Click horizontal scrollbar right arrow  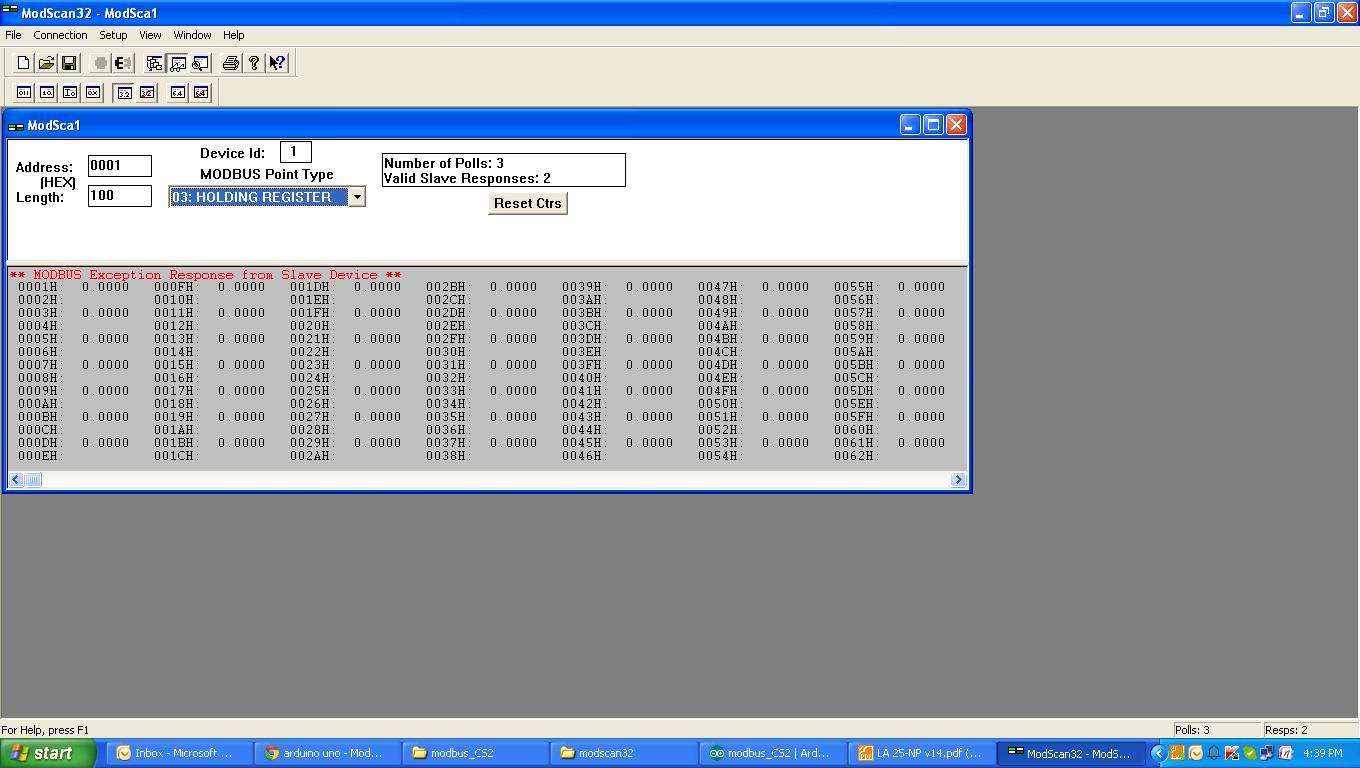958,480
